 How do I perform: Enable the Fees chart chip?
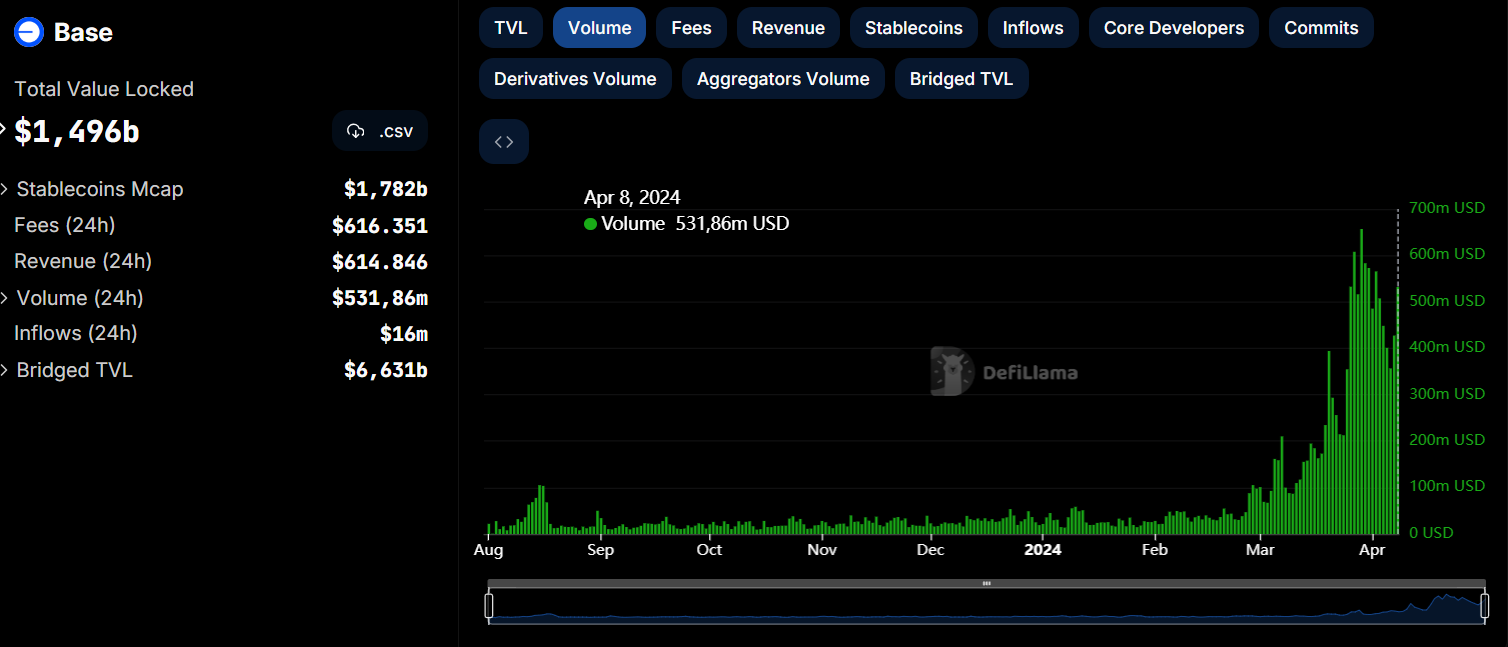(x=691, y=28)
